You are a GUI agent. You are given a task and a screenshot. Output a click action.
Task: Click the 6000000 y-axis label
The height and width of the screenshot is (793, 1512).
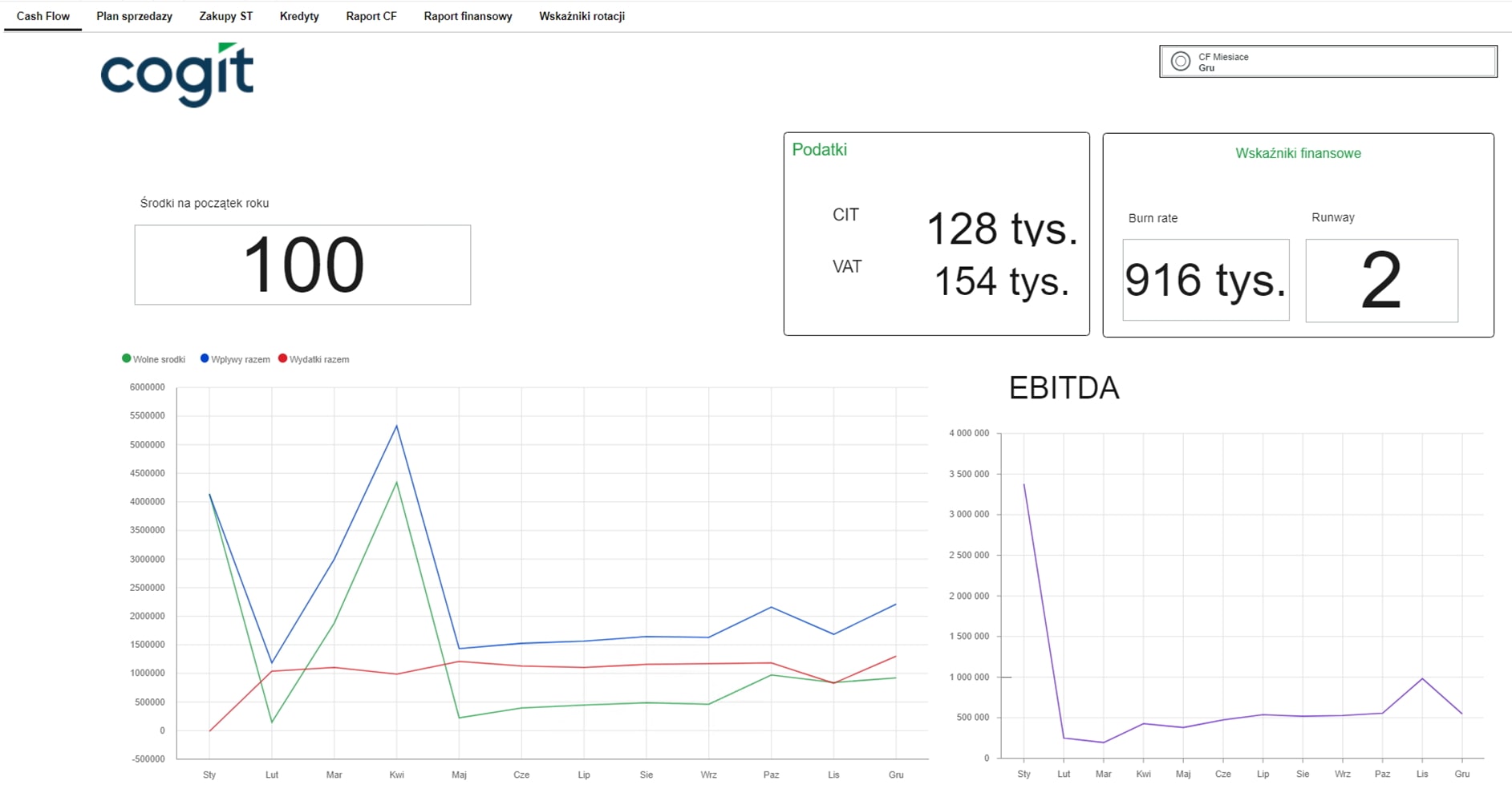pyautogui.click(x=147, y=387)
